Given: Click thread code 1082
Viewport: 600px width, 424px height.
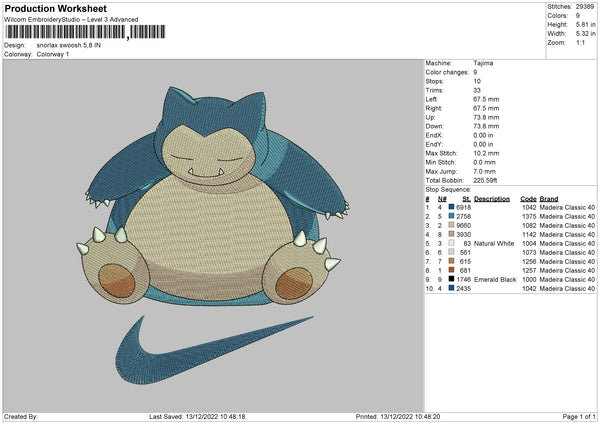Looking at the screenshot, I should tap(529, 225).
